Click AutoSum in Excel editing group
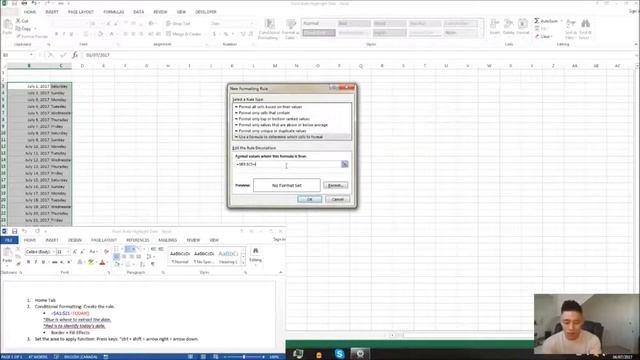 pyautogui.click(x=546, y=21)
